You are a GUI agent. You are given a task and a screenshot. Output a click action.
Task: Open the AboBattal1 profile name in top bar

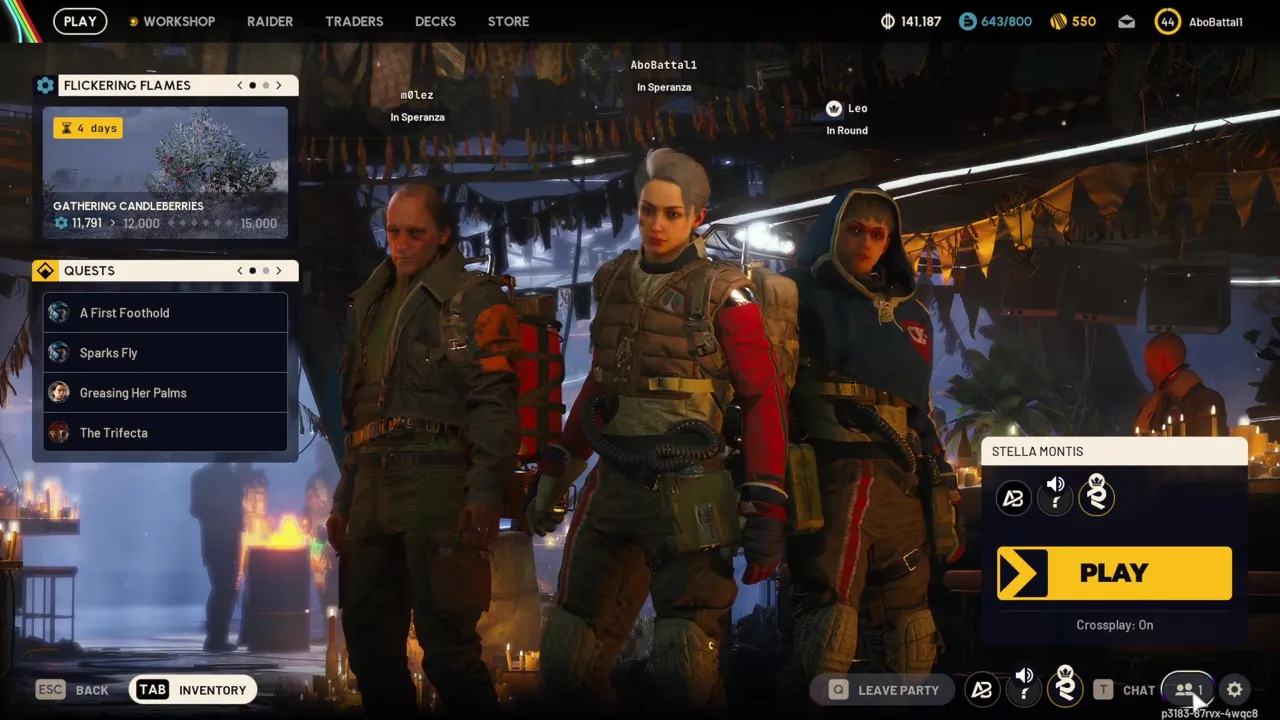point(1216,22)
